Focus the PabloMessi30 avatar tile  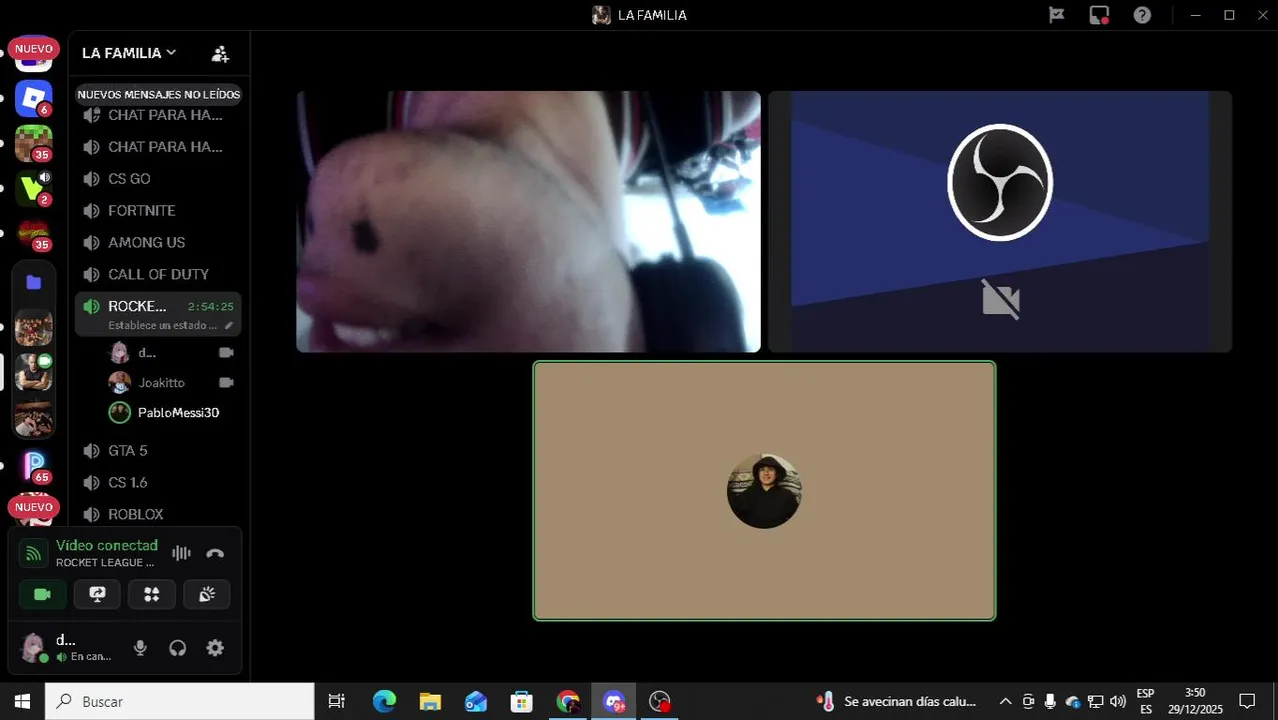point(764,491)
